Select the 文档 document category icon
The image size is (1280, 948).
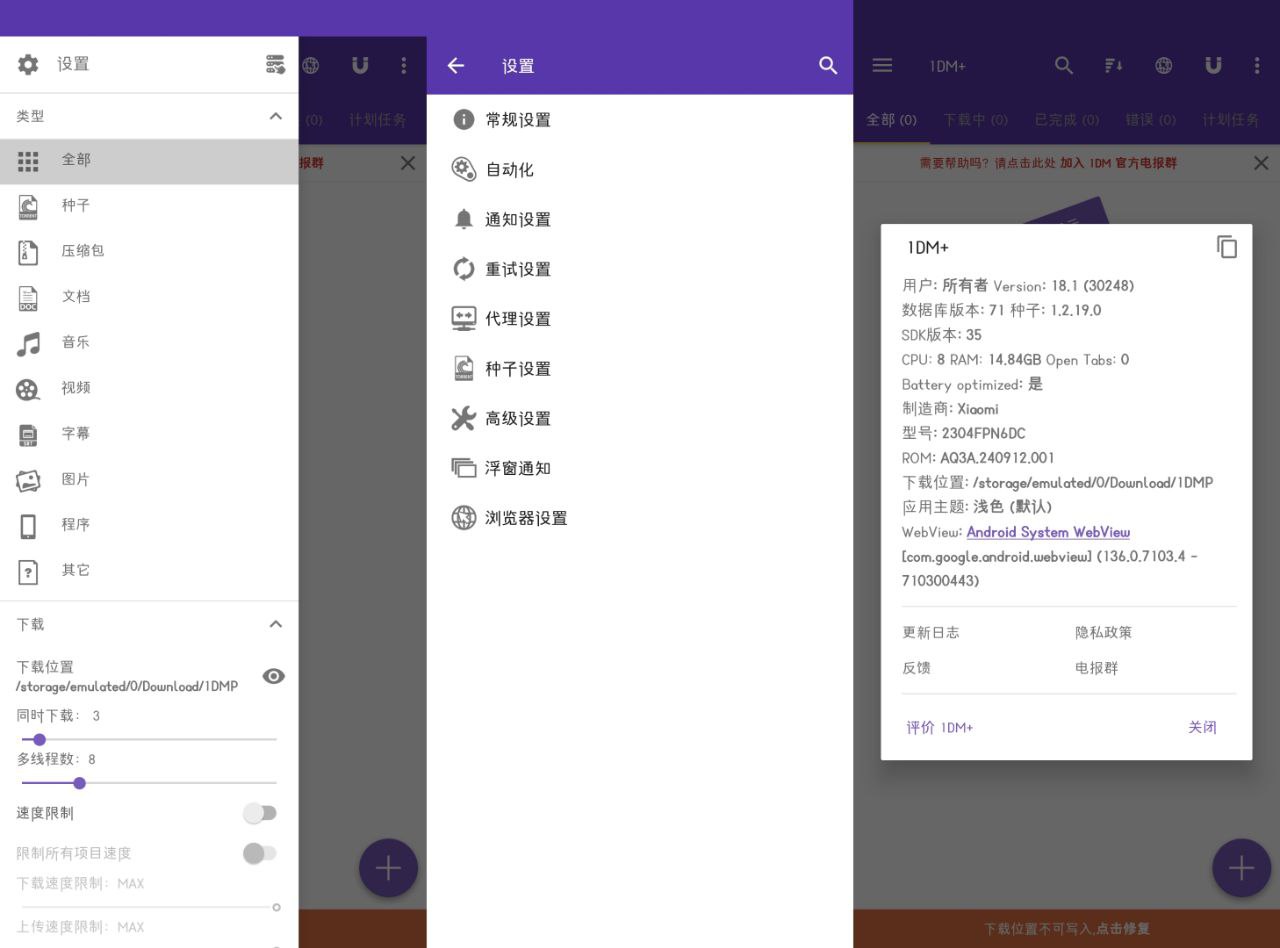coord(28,298)
